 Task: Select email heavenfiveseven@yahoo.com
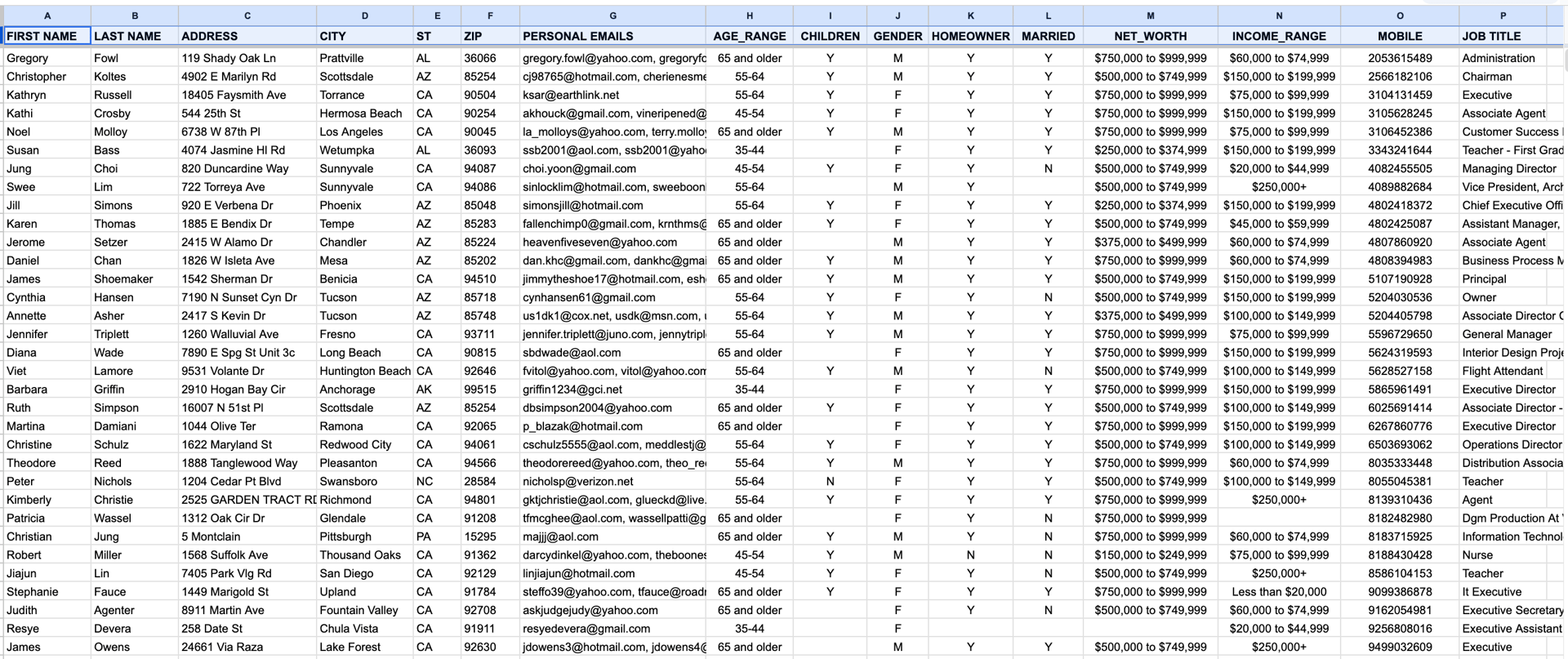point(612,242)
